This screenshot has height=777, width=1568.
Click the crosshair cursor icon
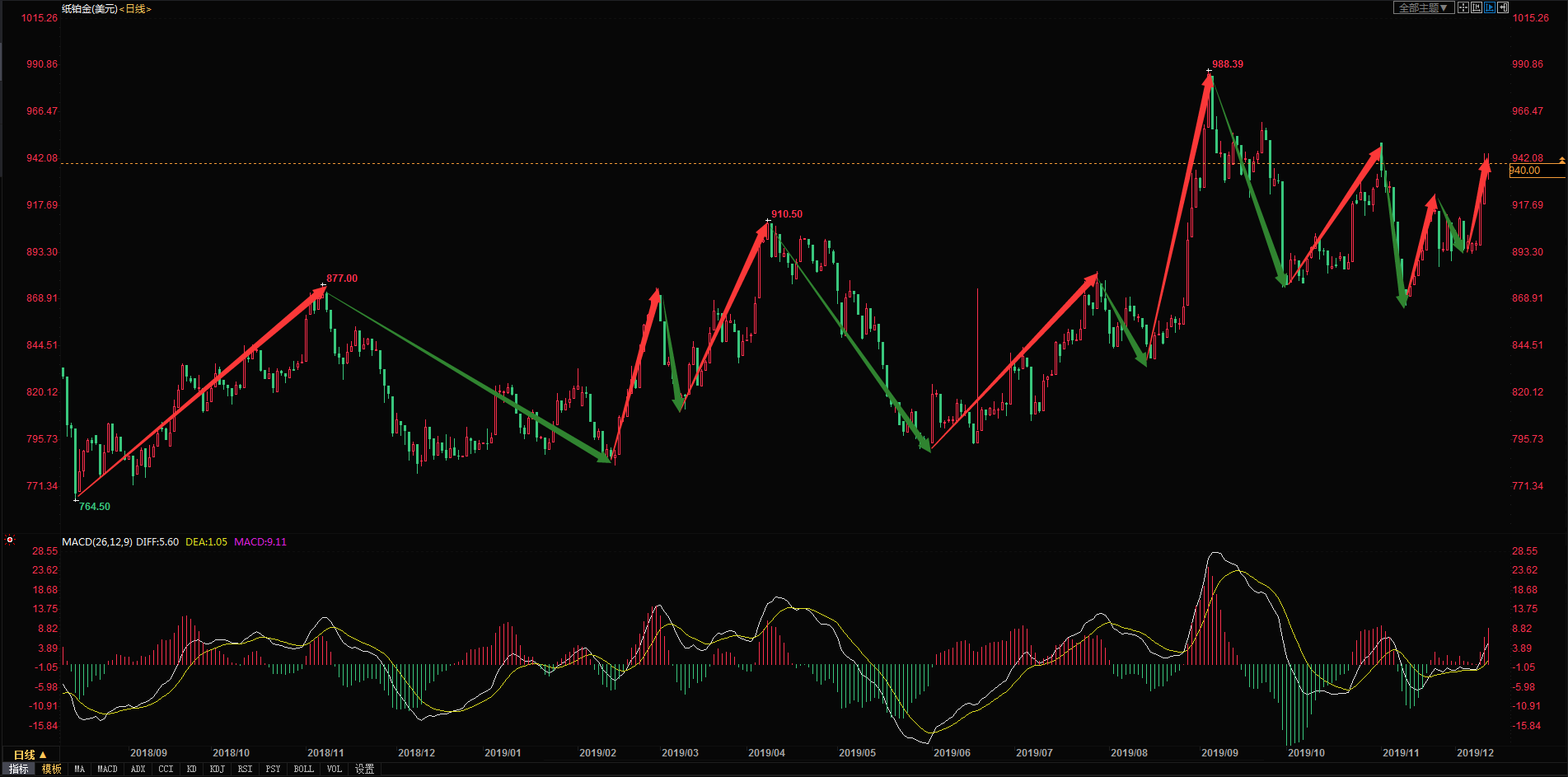pos(1463,7)
